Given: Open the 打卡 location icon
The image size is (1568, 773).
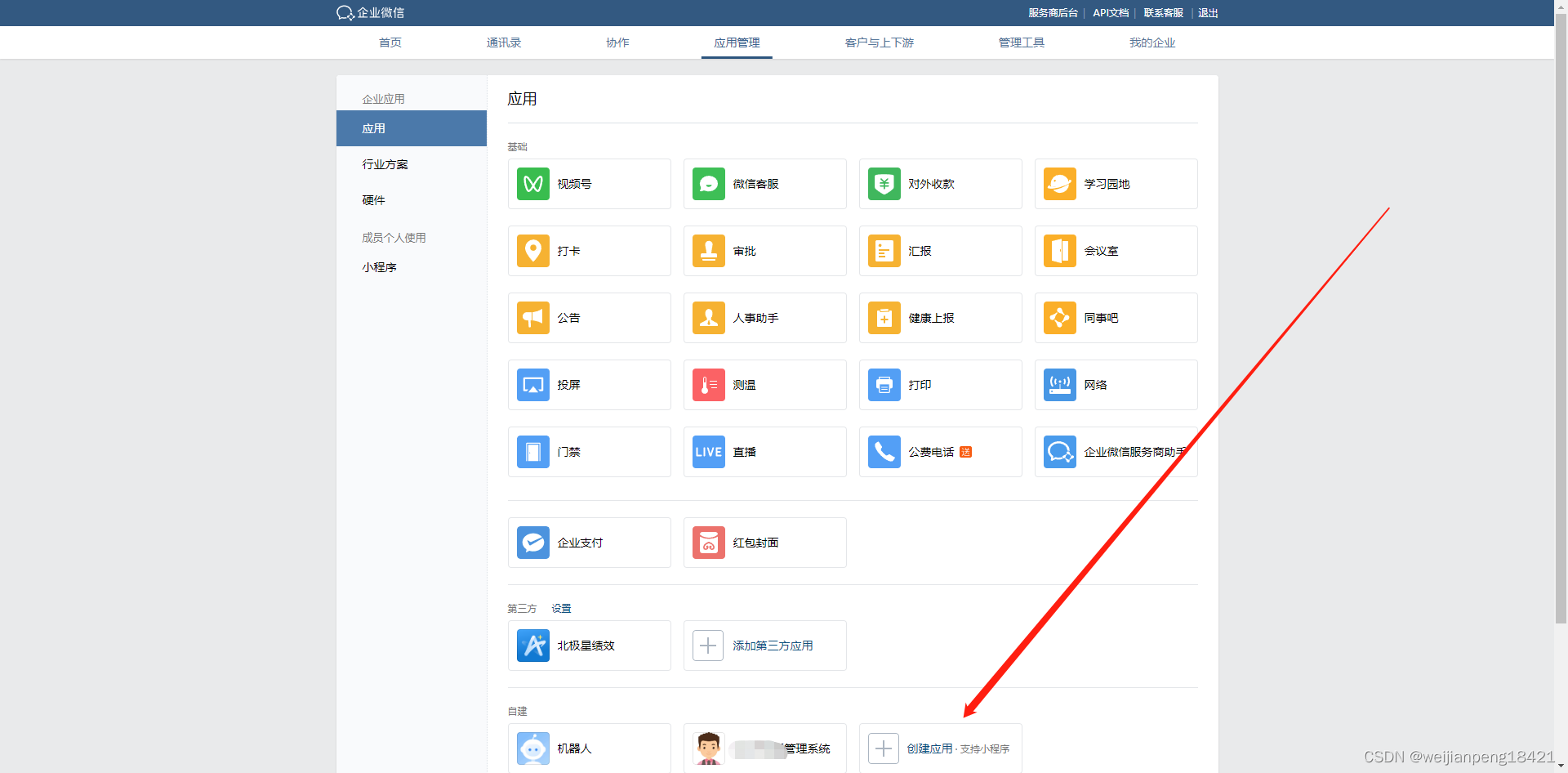Looking at the screenshot, I should 533,251.
